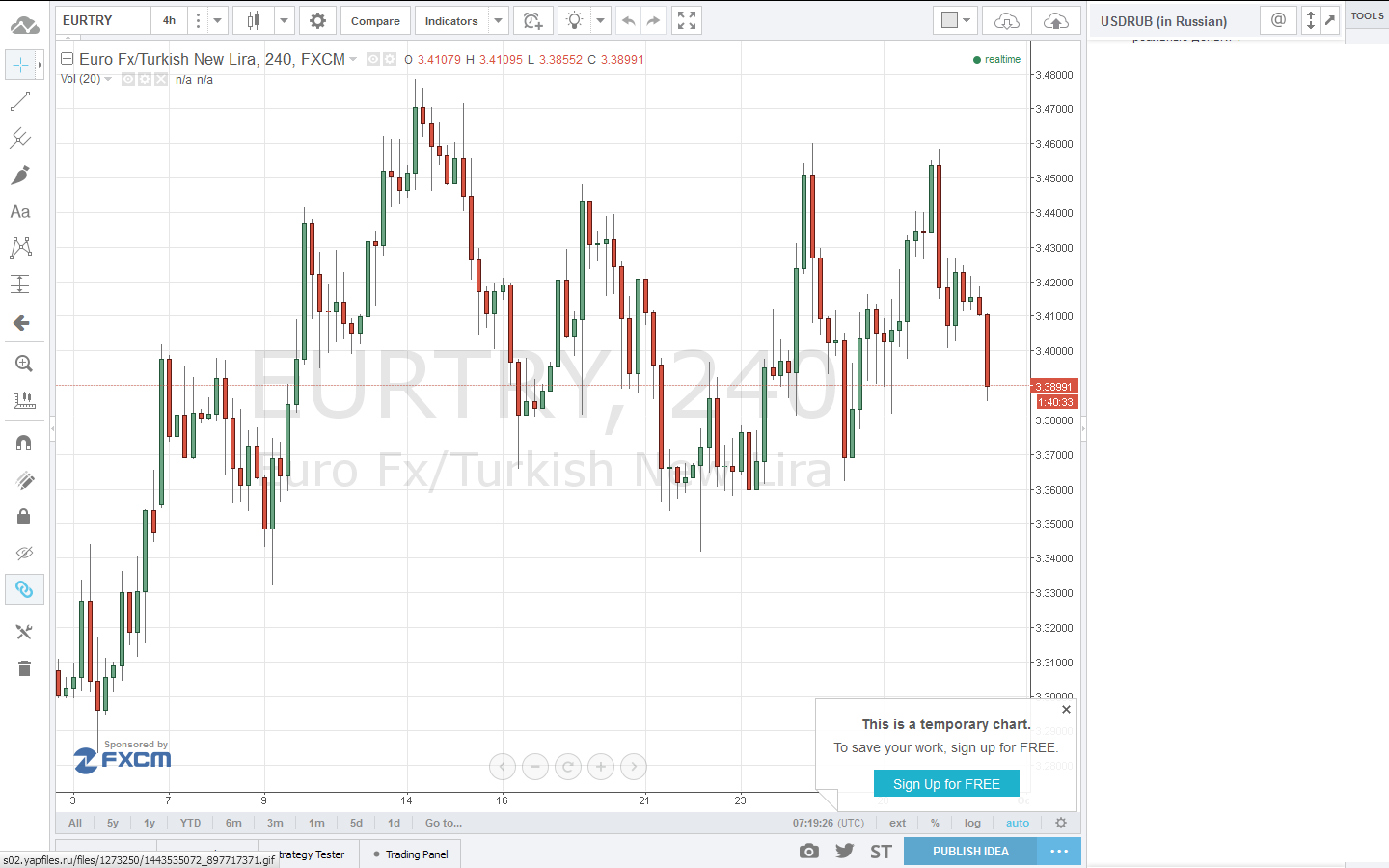Click the chart zoom in plus control
The width and height of the screenshot is (1389, 868).
(600, 767)
